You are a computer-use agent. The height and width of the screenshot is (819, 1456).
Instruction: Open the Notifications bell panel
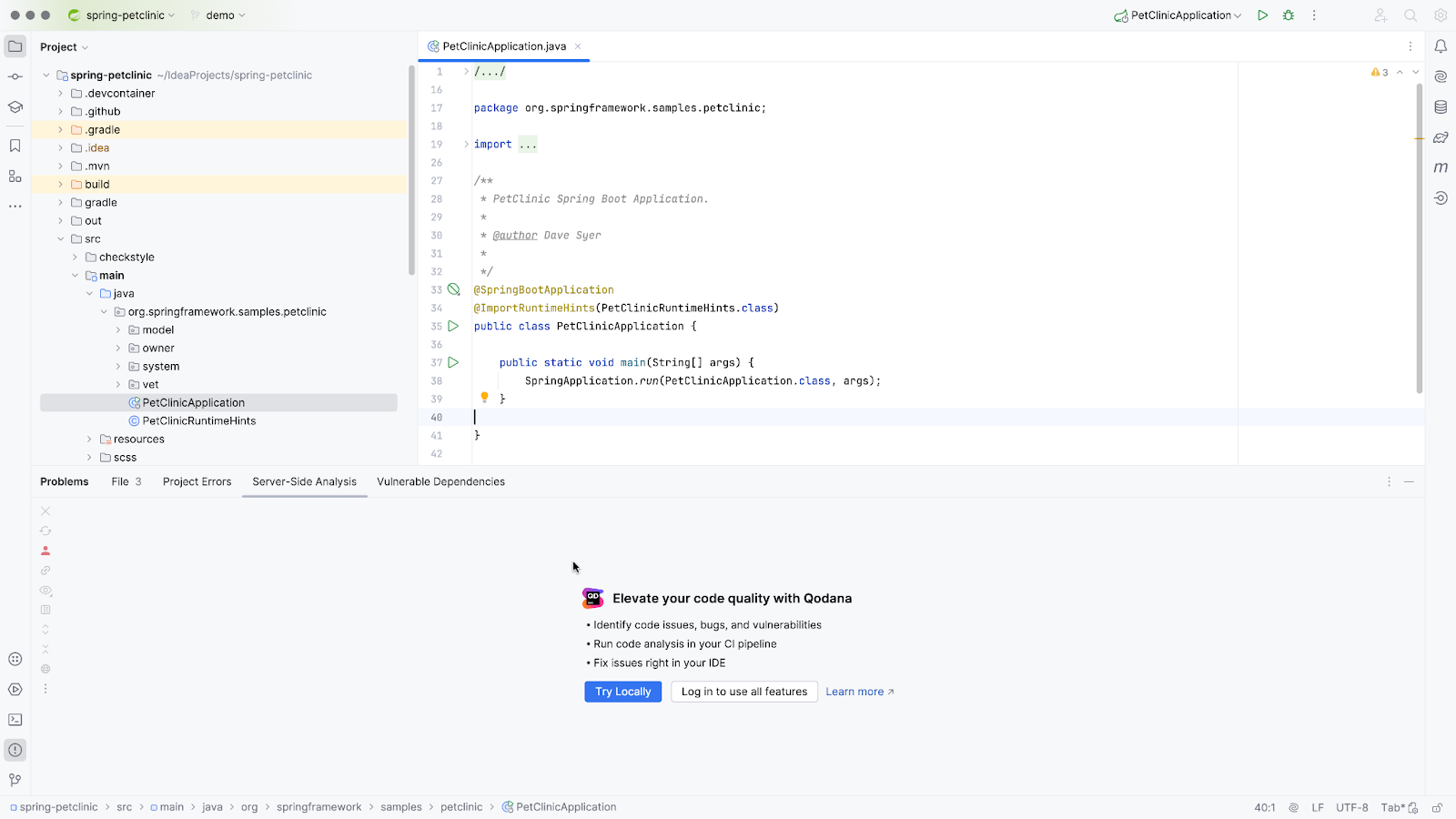point(1441,46)
